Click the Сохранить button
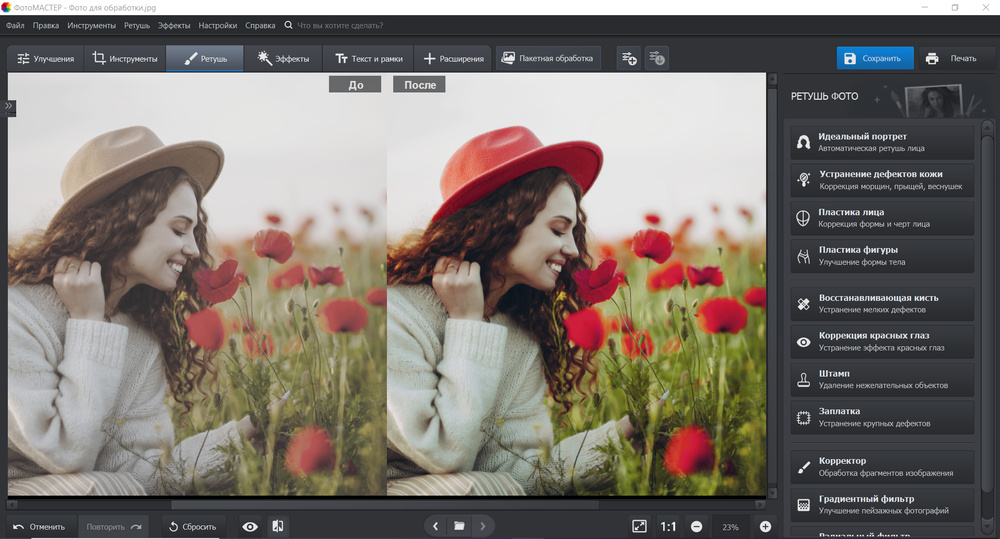The height and width of the screenshot is (539, 1000). [874, 59]
